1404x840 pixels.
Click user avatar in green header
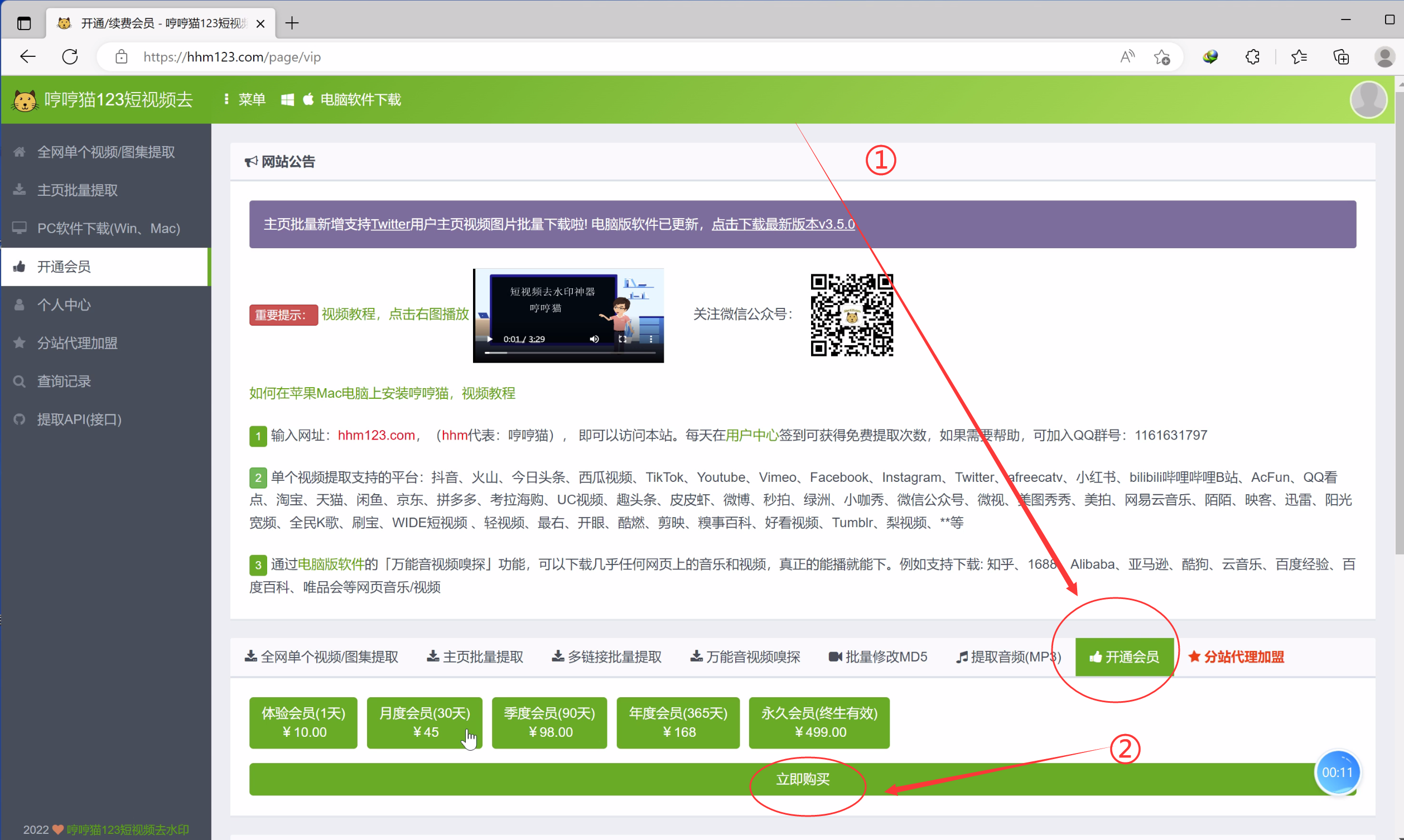coord(1368,100)
